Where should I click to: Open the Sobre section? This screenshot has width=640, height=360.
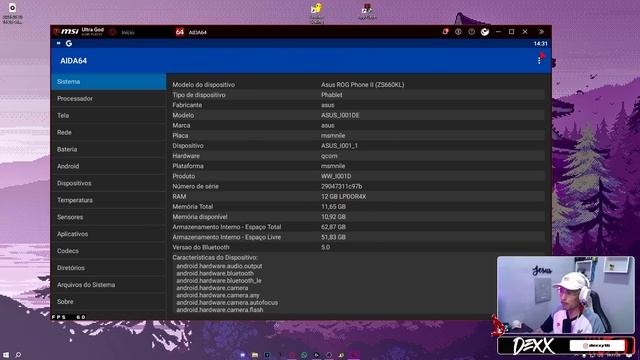pos(108,302)
